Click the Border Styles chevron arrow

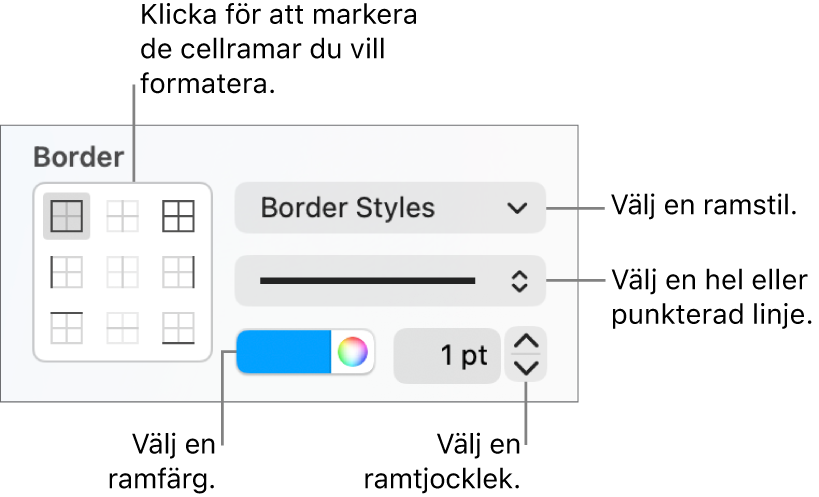517,208
